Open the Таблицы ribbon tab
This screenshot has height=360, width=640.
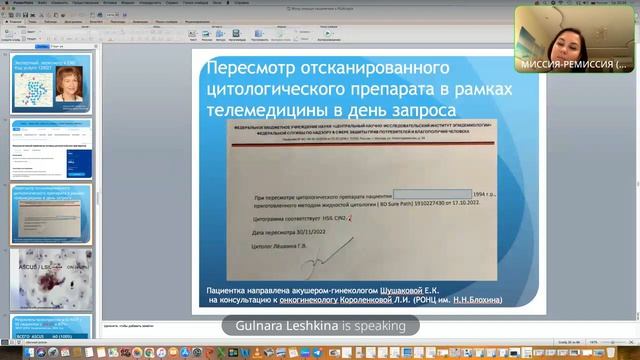(x=51, y=22)
